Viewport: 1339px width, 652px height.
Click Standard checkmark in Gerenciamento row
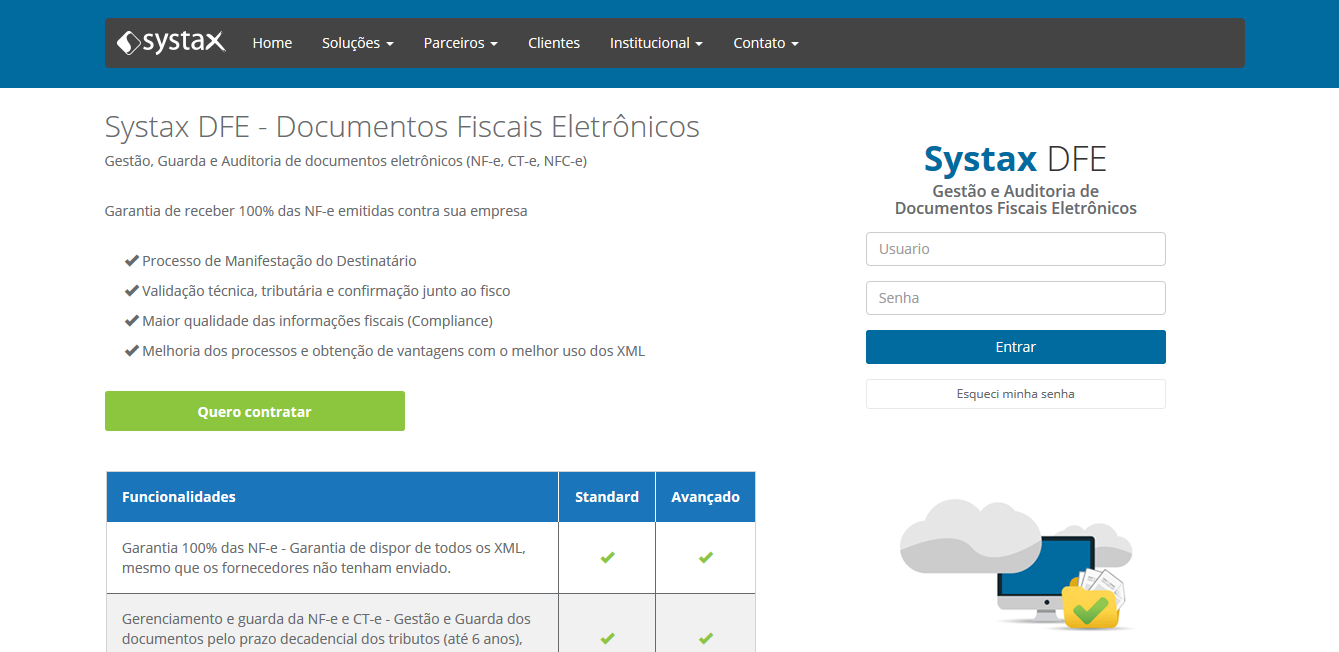pos(607,638)
